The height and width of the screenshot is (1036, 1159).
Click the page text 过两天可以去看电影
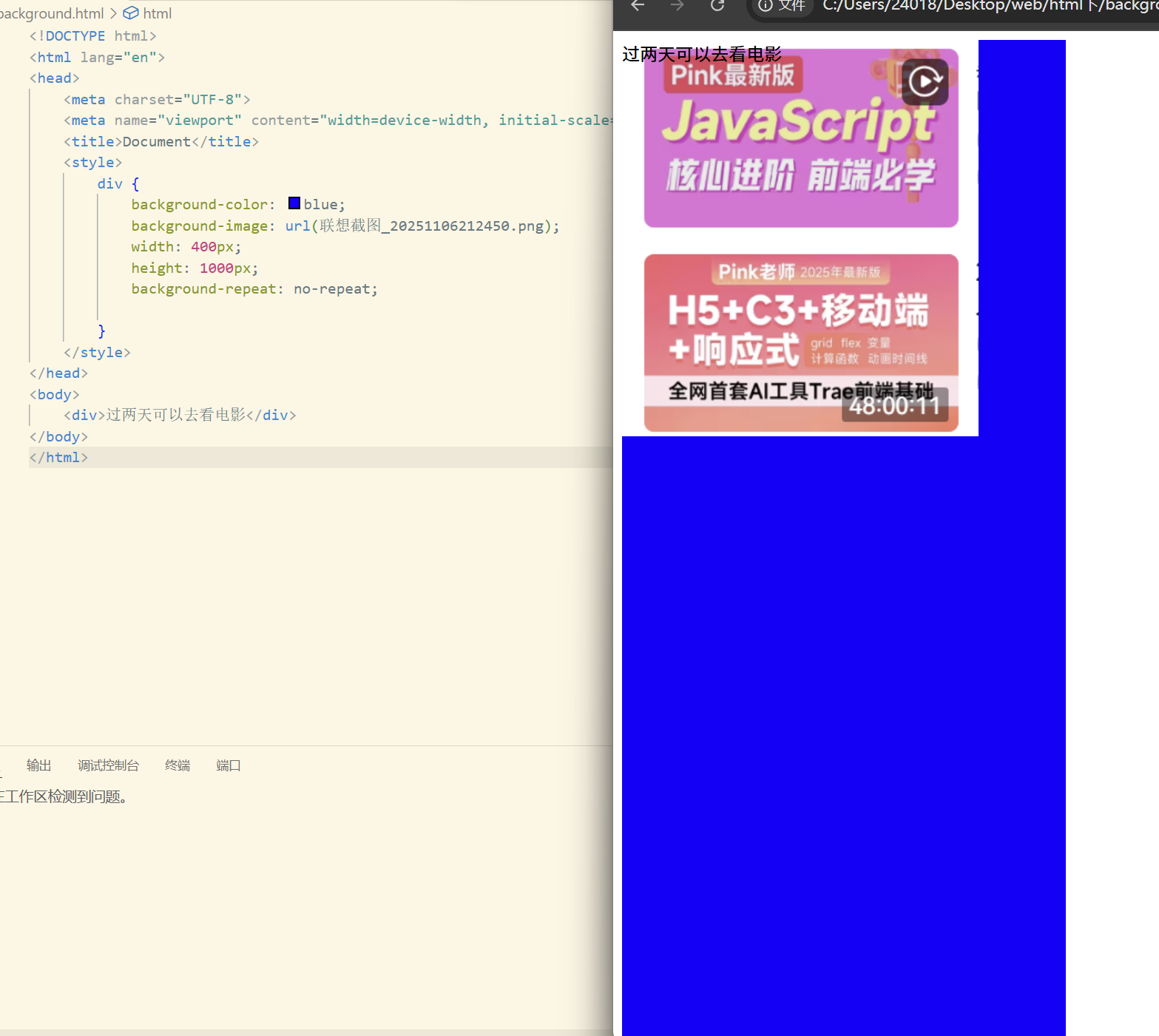(702, 54)
